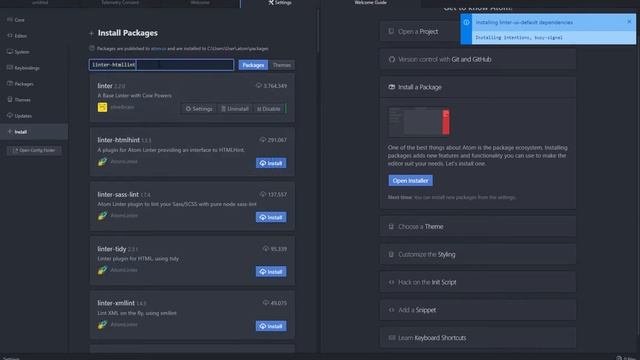Image resolution: width=640 pixels, height=360 pixels.
Task: Click the linter-tidy author avatar icon
Action: point(102,270)
